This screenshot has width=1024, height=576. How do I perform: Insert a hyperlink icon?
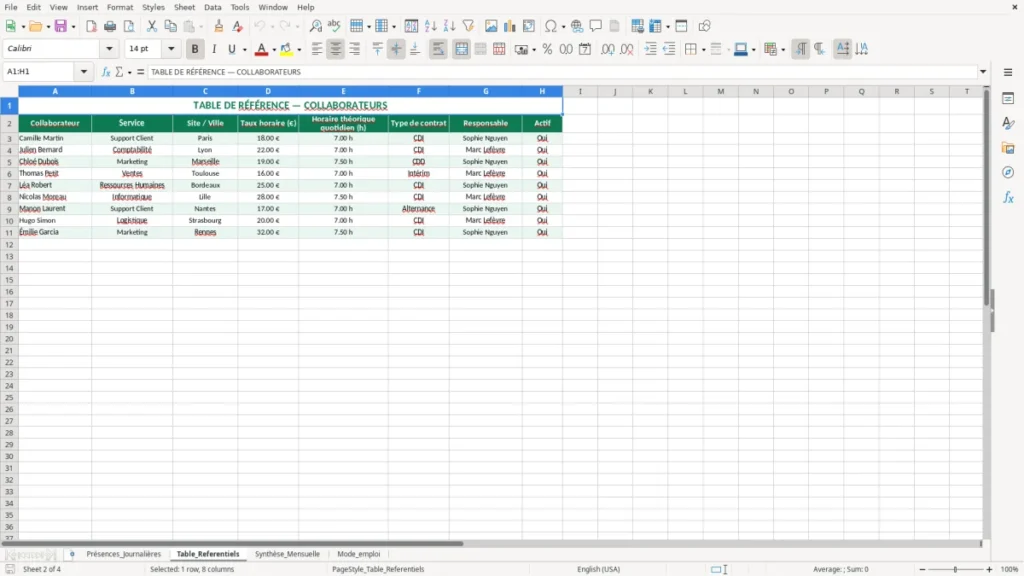pyautogui.click(x=577, y=26)
